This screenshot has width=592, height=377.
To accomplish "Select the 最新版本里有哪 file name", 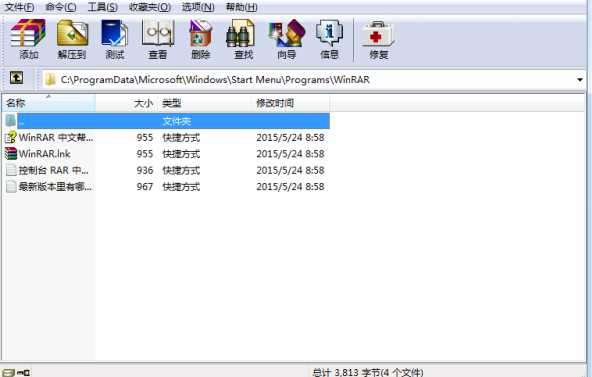I will [x=55, y=186].
